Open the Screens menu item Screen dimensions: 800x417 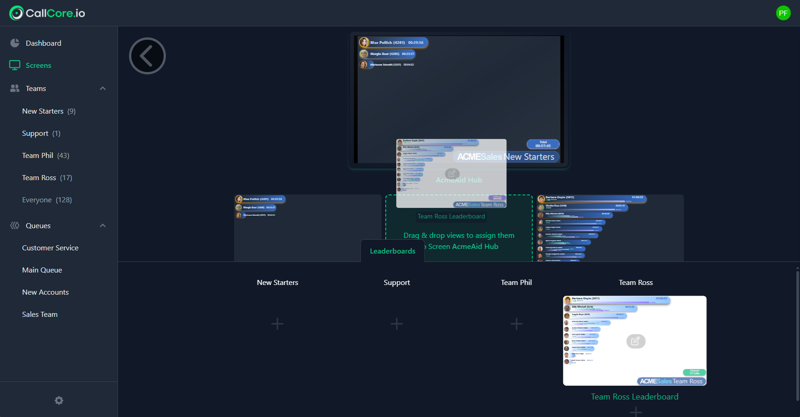(38, 65)
